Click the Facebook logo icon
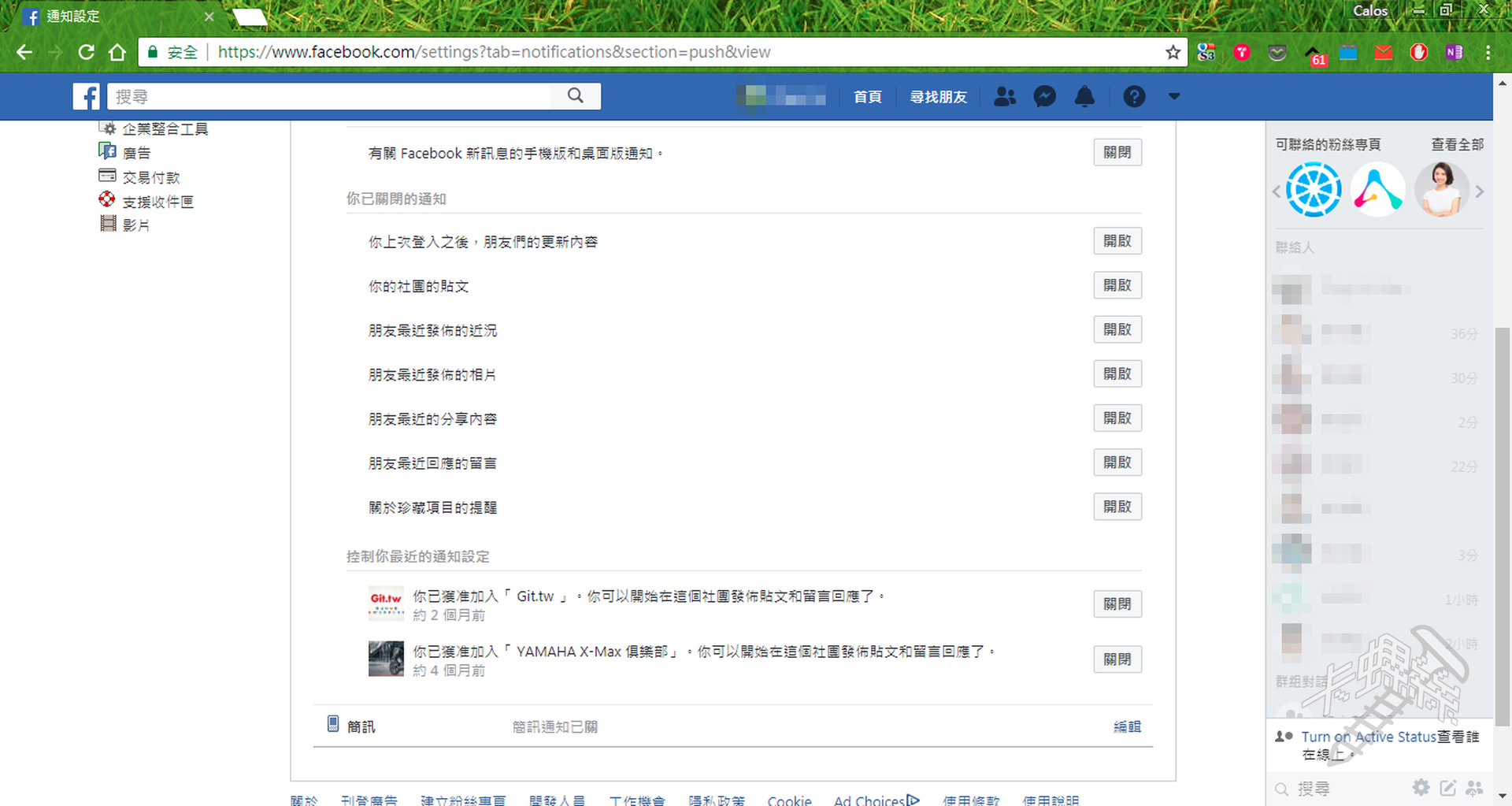This screenshot has width=1512, height=806. (x=87, y=97)
